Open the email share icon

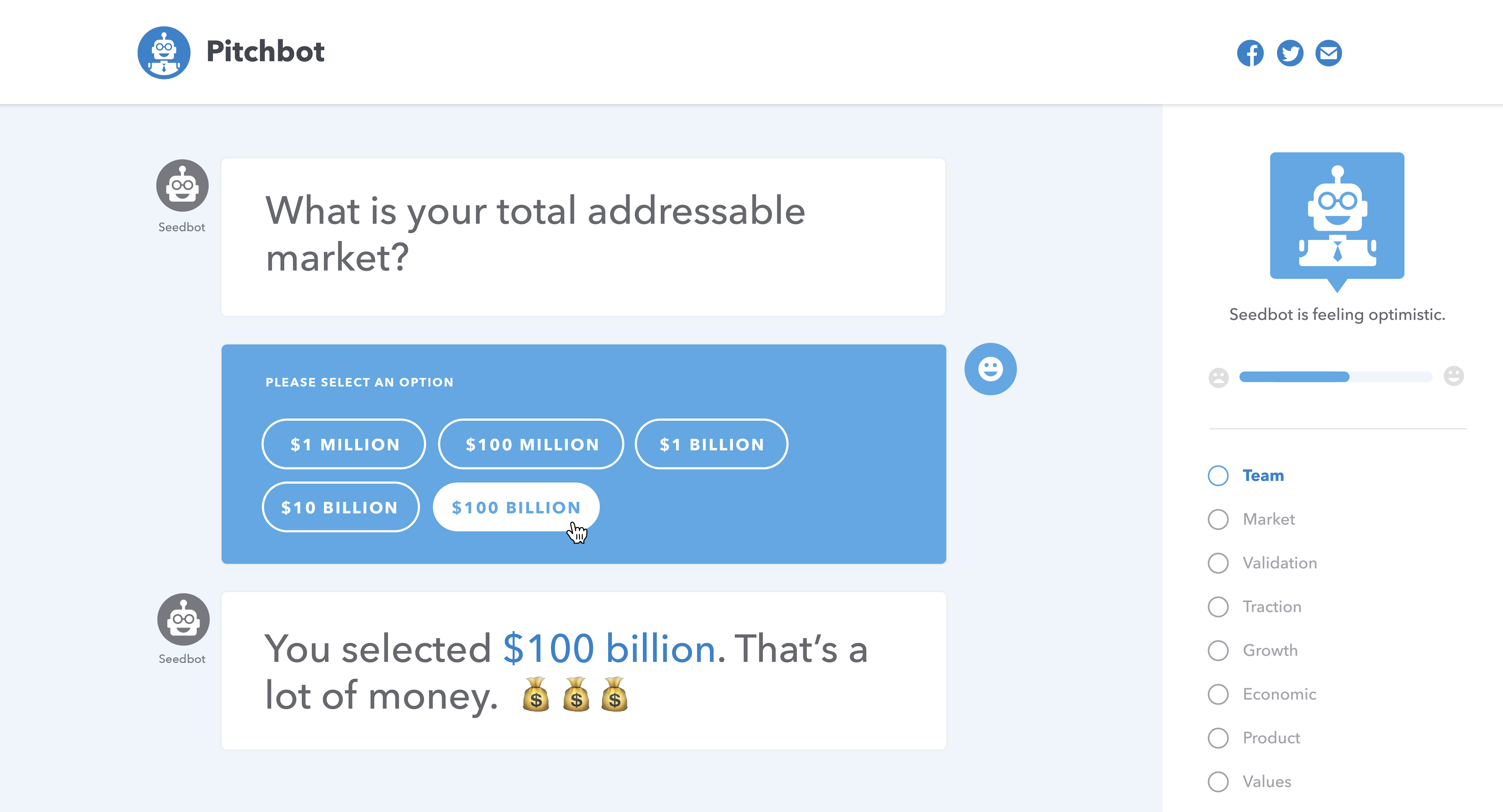pos(1329,53)
